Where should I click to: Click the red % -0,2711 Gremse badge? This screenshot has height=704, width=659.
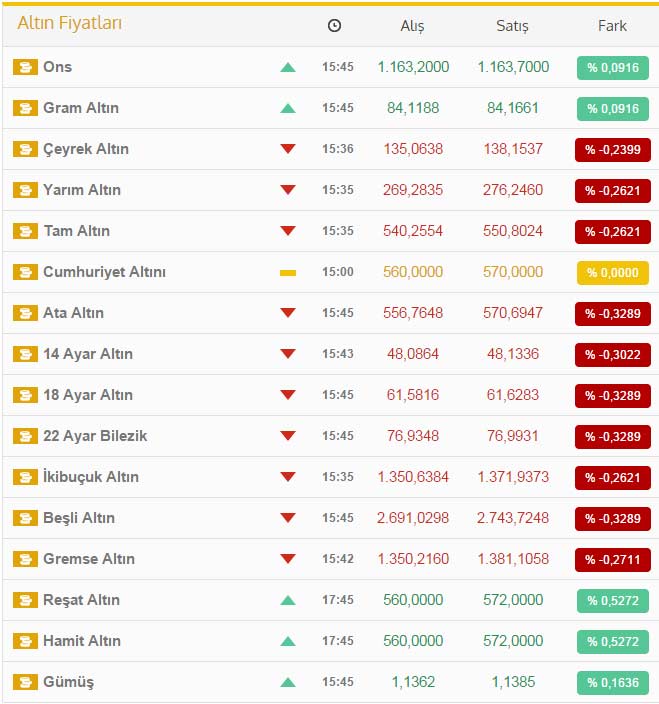pyautogui.click(x=613, y=560)
